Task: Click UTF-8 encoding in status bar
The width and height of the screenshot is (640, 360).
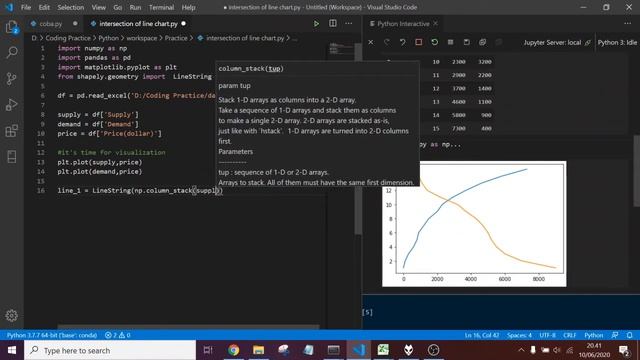Action: pyautogui.click(x=547, y=335)
